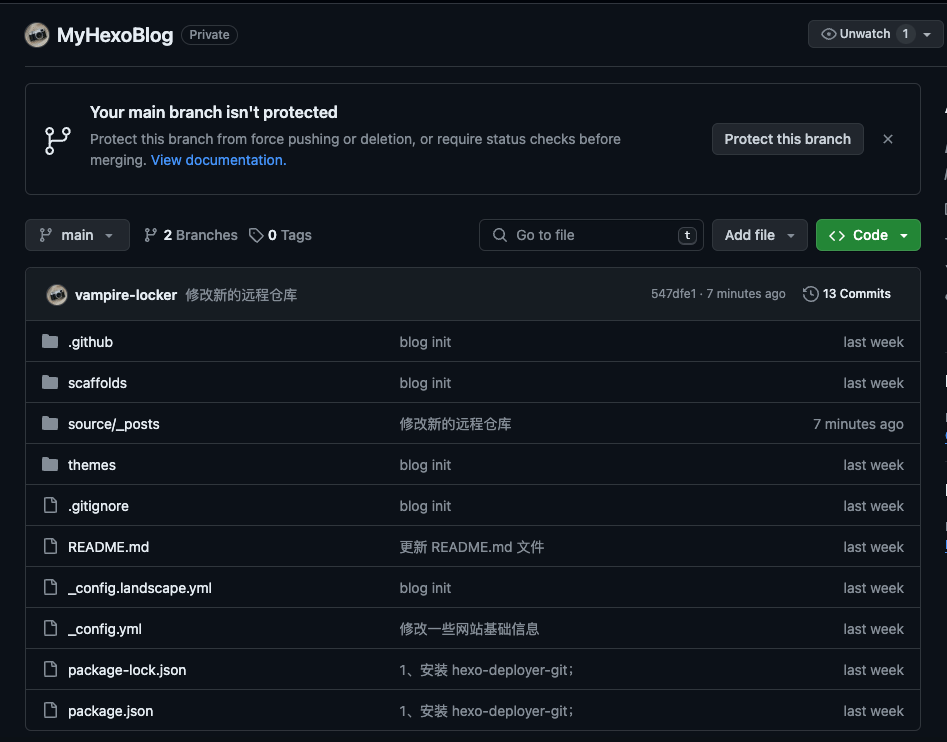Open the blog init commit for scaffolds
The image size is (947, 742).
(x=425, y=383)
